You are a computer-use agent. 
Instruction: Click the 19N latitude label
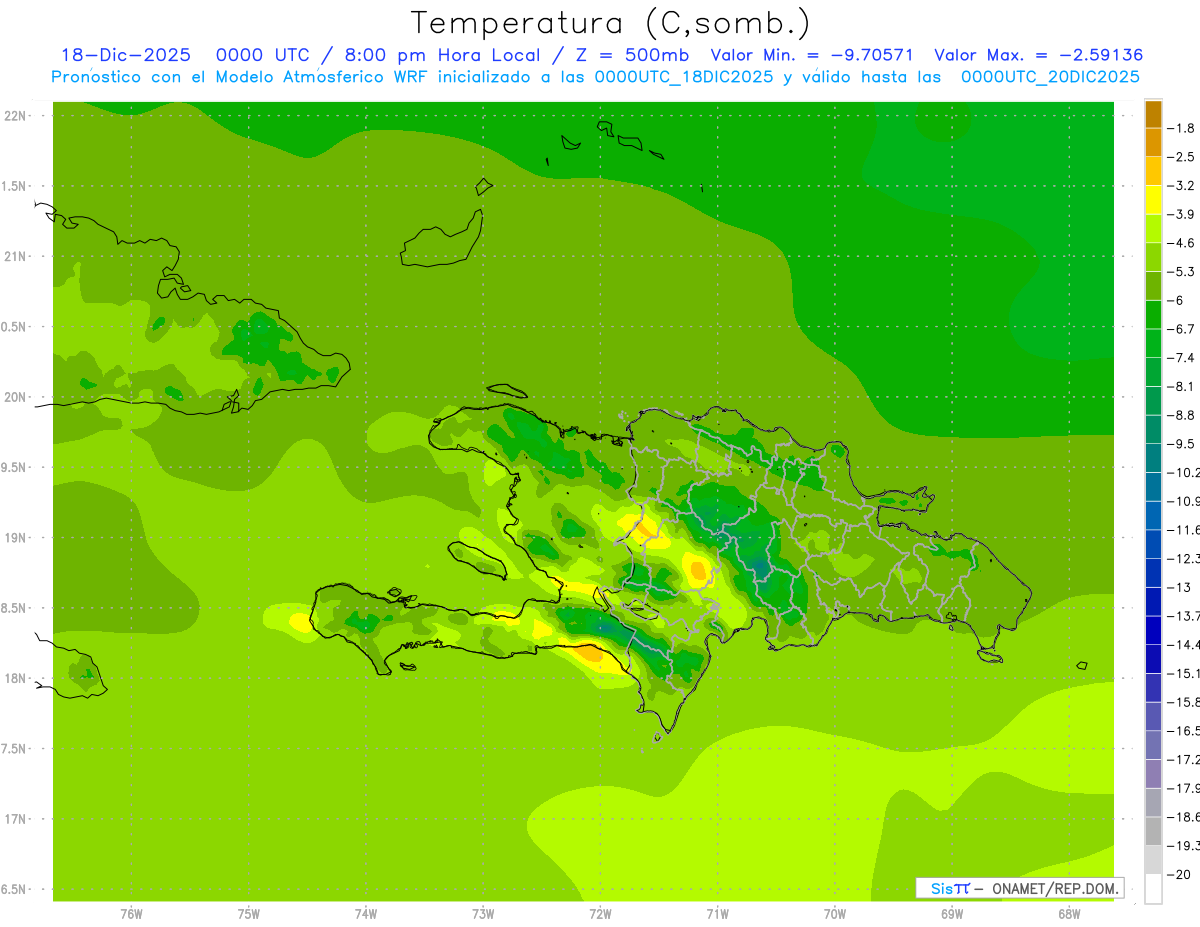click(x=17, y=538)
